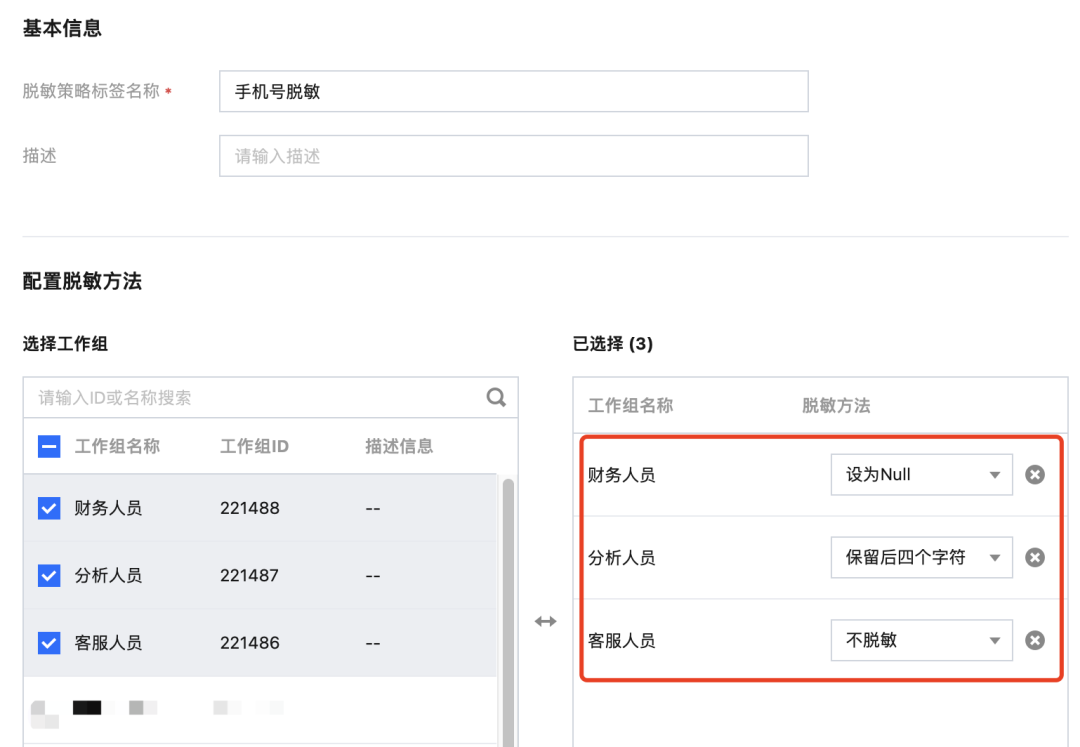Screen dimensions: 1080x747
Task: Open the 设为Null masking method dropdown
Action: coord(921,475)
